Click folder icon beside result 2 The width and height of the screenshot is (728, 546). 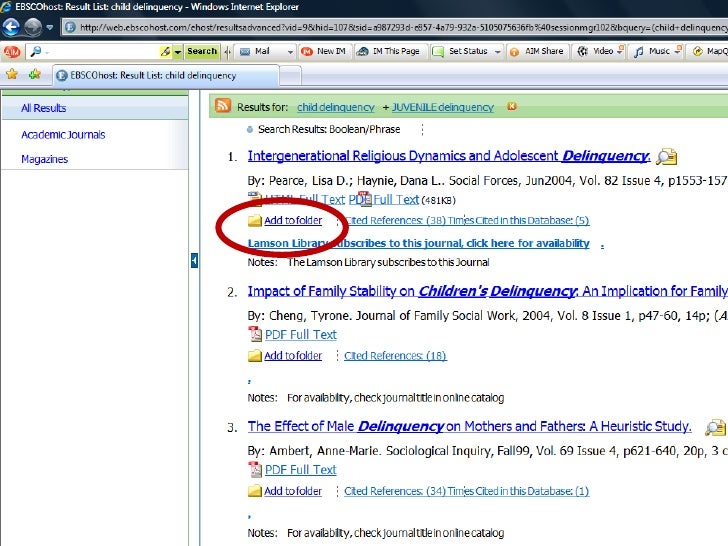254,356
